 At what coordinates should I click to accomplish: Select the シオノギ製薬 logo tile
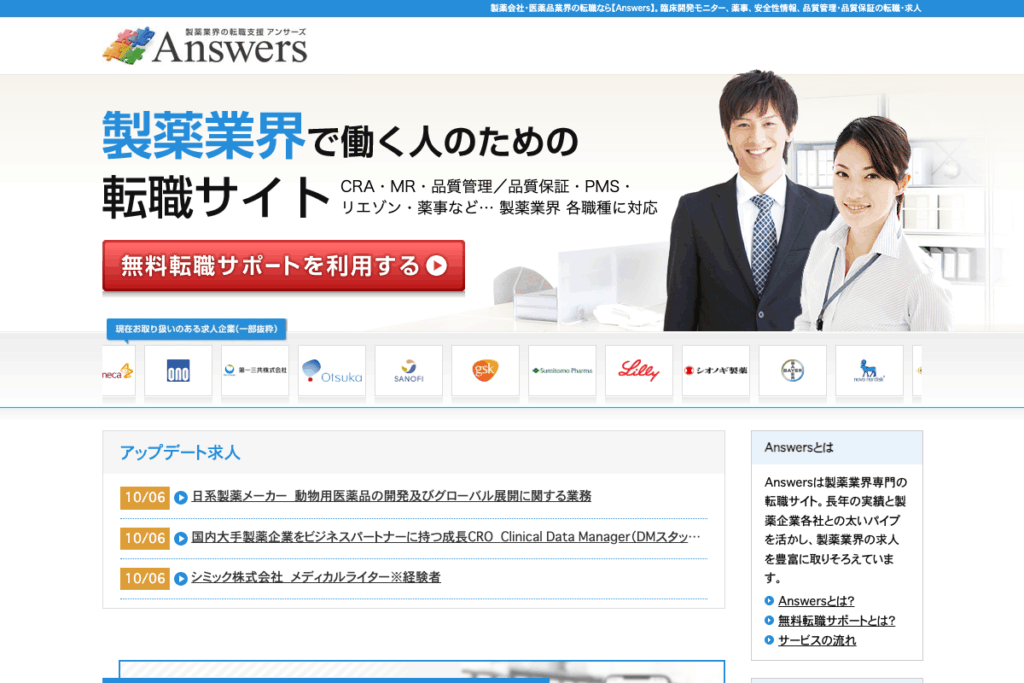point(716,371)
